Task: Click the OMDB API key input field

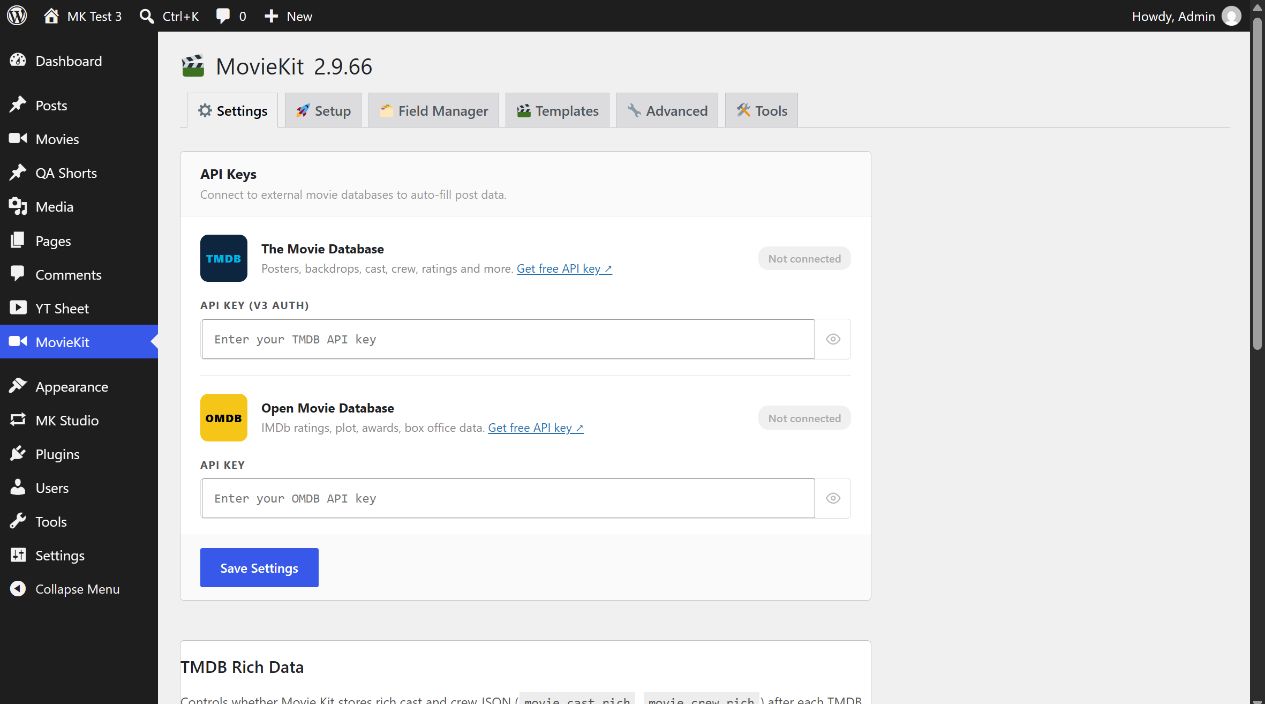Action: [508, 498]
